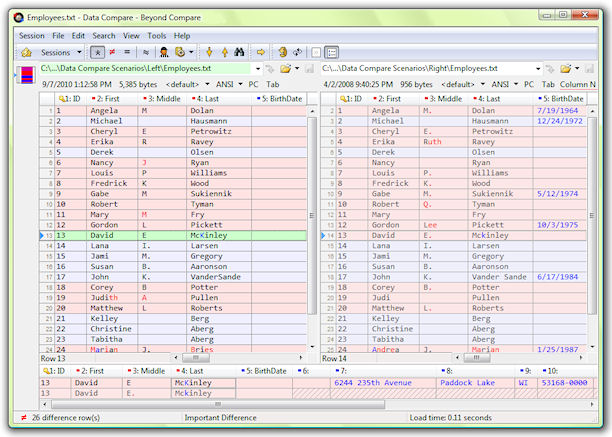Click left pane open file folder icon

pos(285,69)
